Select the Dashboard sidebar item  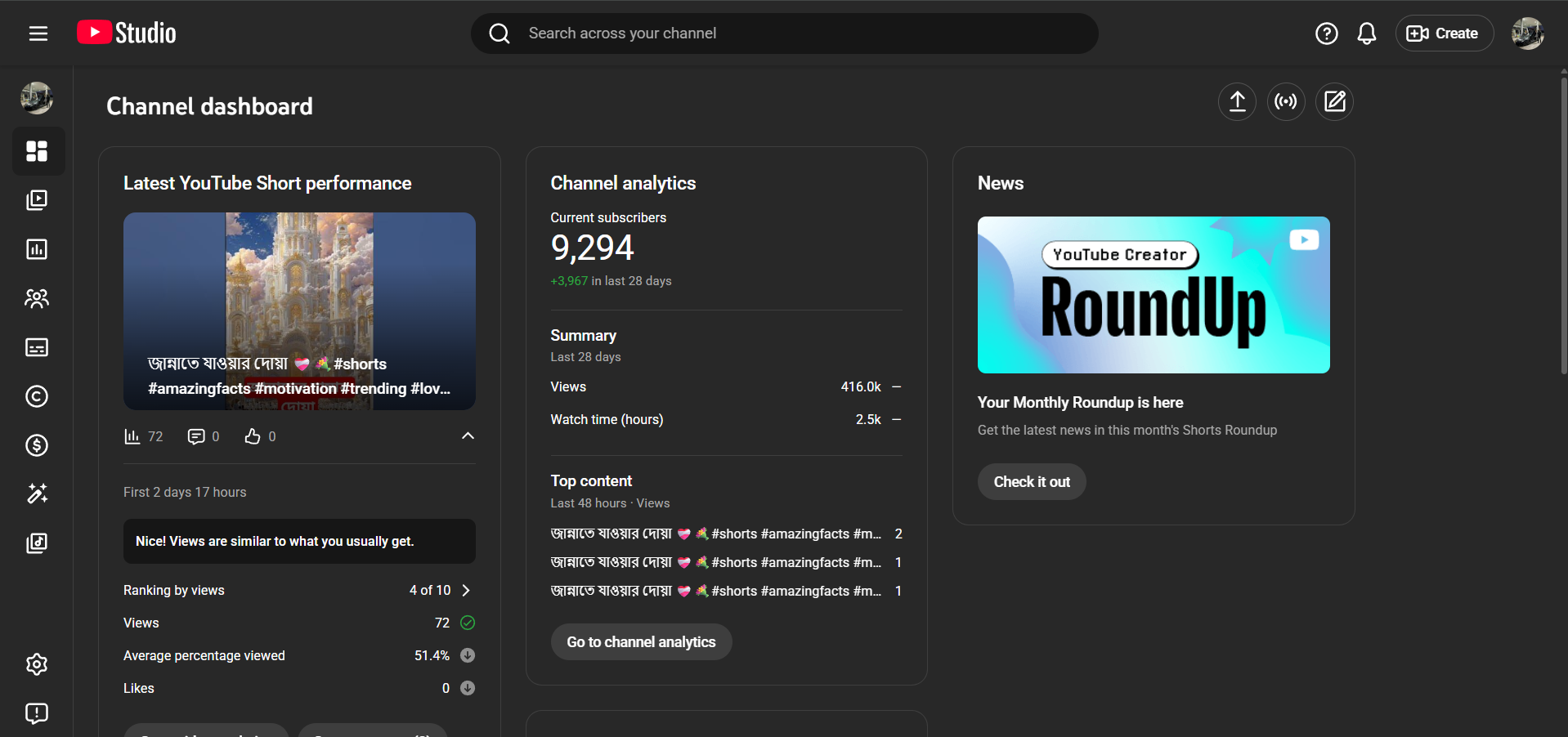pyautogui.click(x=37, y=151)
